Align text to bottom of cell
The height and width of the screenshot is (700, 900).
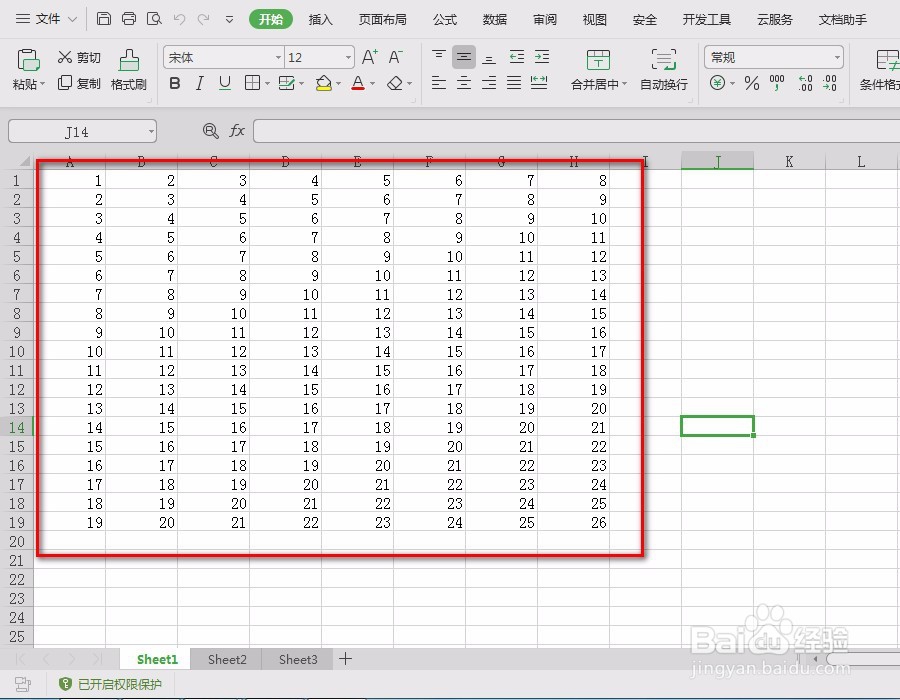click(x=489, y=57)
